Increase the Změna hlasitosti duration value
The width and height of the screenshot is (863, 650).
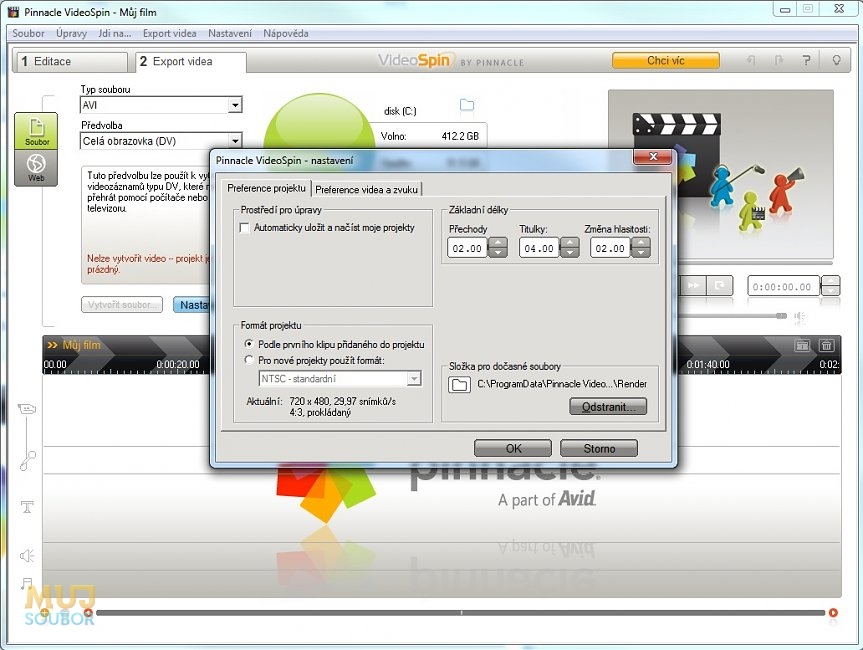pos(641,243)
